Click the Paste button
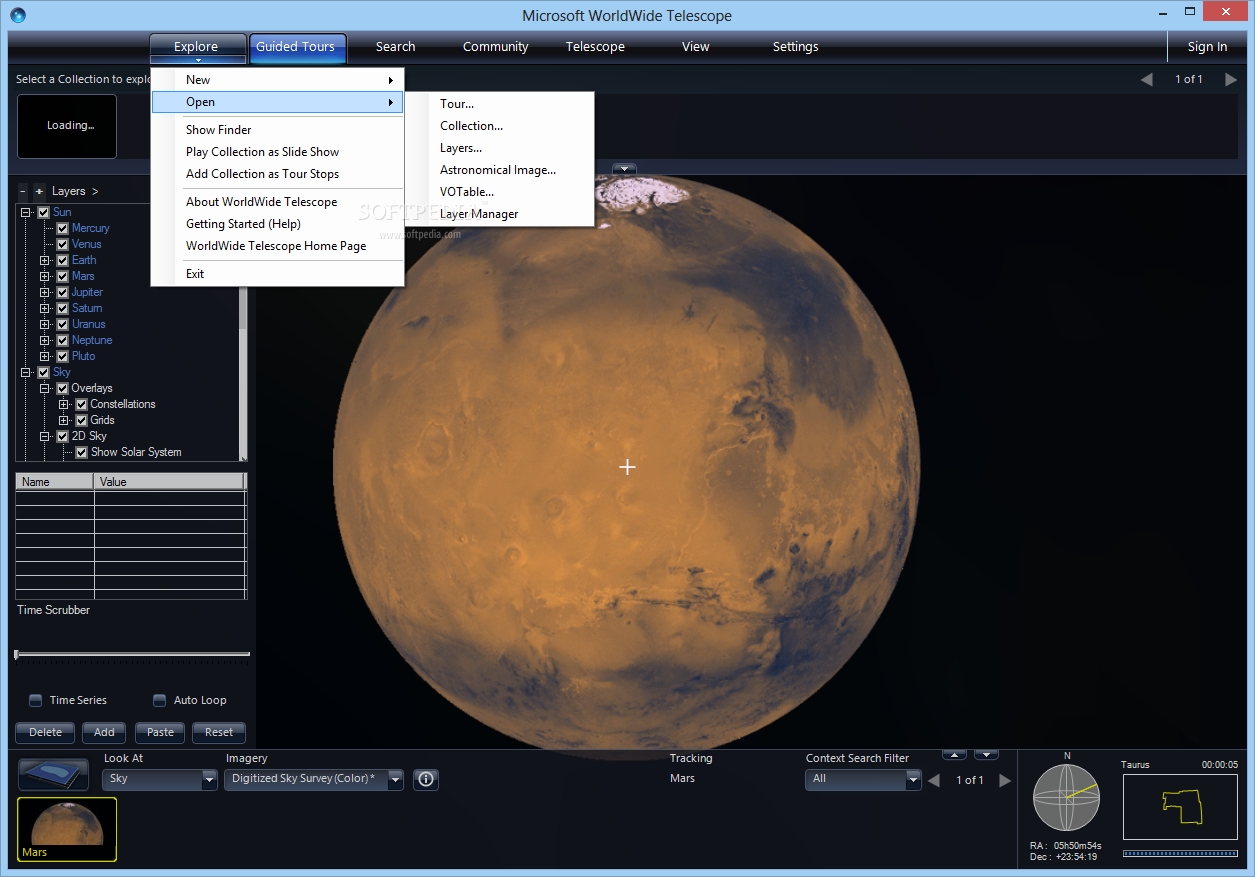This screenshot has height=877, width=1255. pos(160,732)
